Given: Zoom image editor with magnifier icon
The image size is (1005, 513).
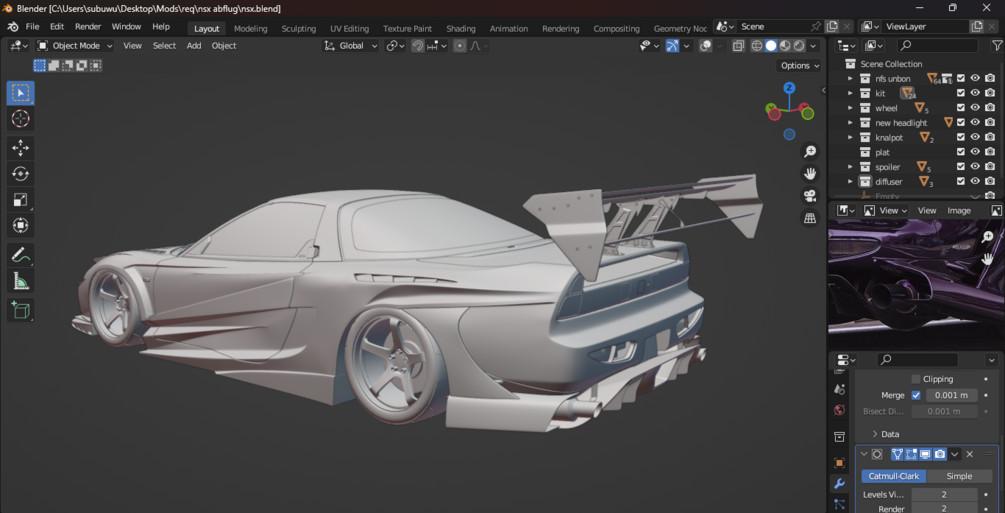Looking at the screenshot, I should pos(988,237).
